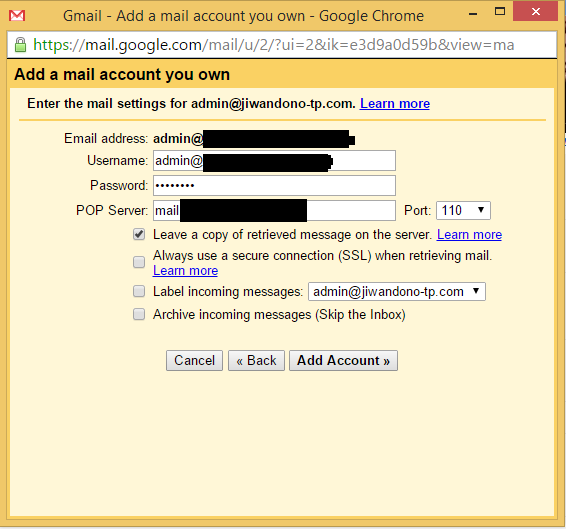This screenshot has height=529, width=566.
Task: Click the 'Email address:' label
Action: (x=106, y=138)
